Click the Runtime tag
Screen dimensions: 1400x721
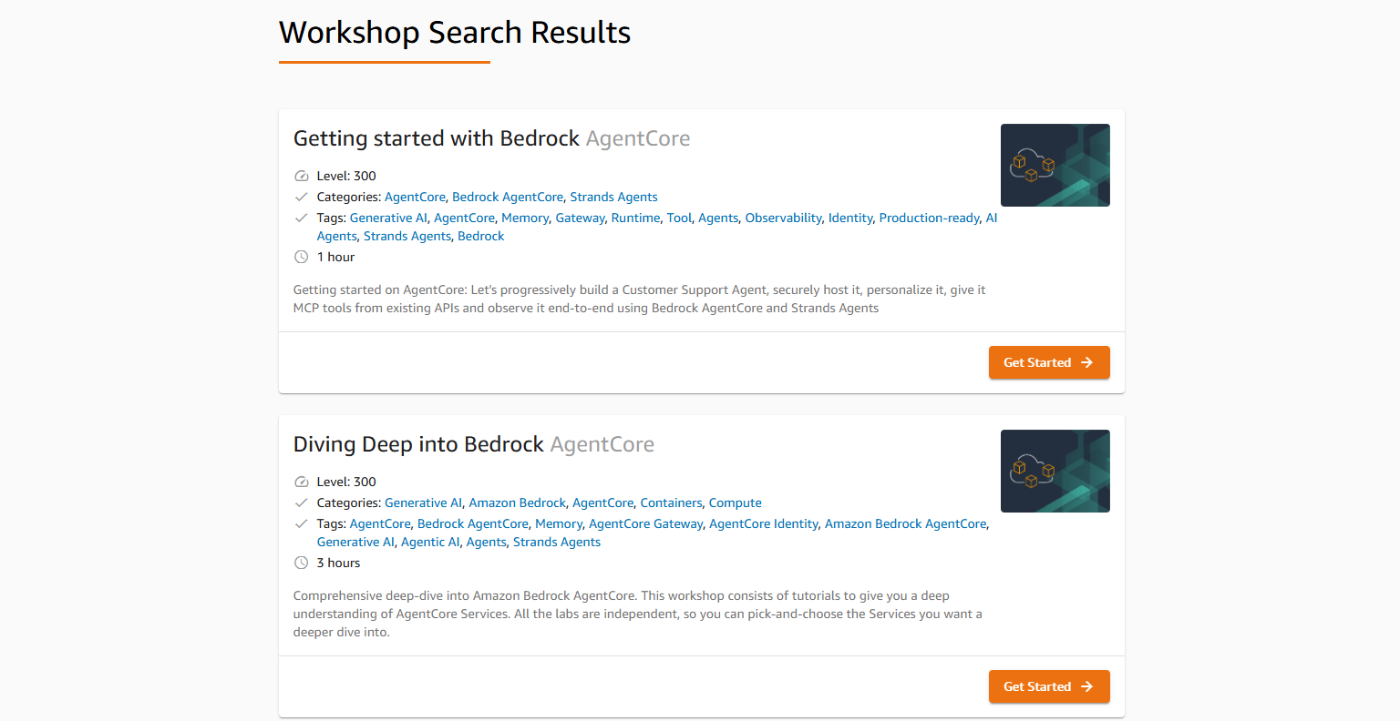[636, 218]
